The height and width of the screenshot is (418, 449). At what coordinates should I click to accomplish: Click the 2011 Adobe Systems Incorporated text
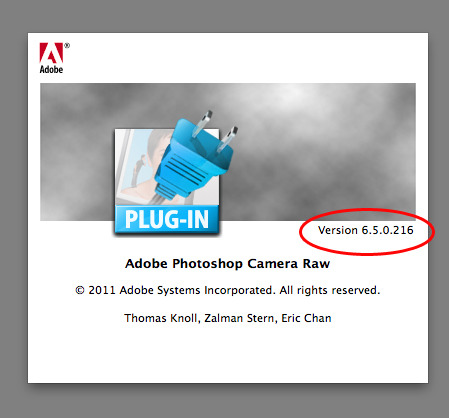[x=181, y=290]
